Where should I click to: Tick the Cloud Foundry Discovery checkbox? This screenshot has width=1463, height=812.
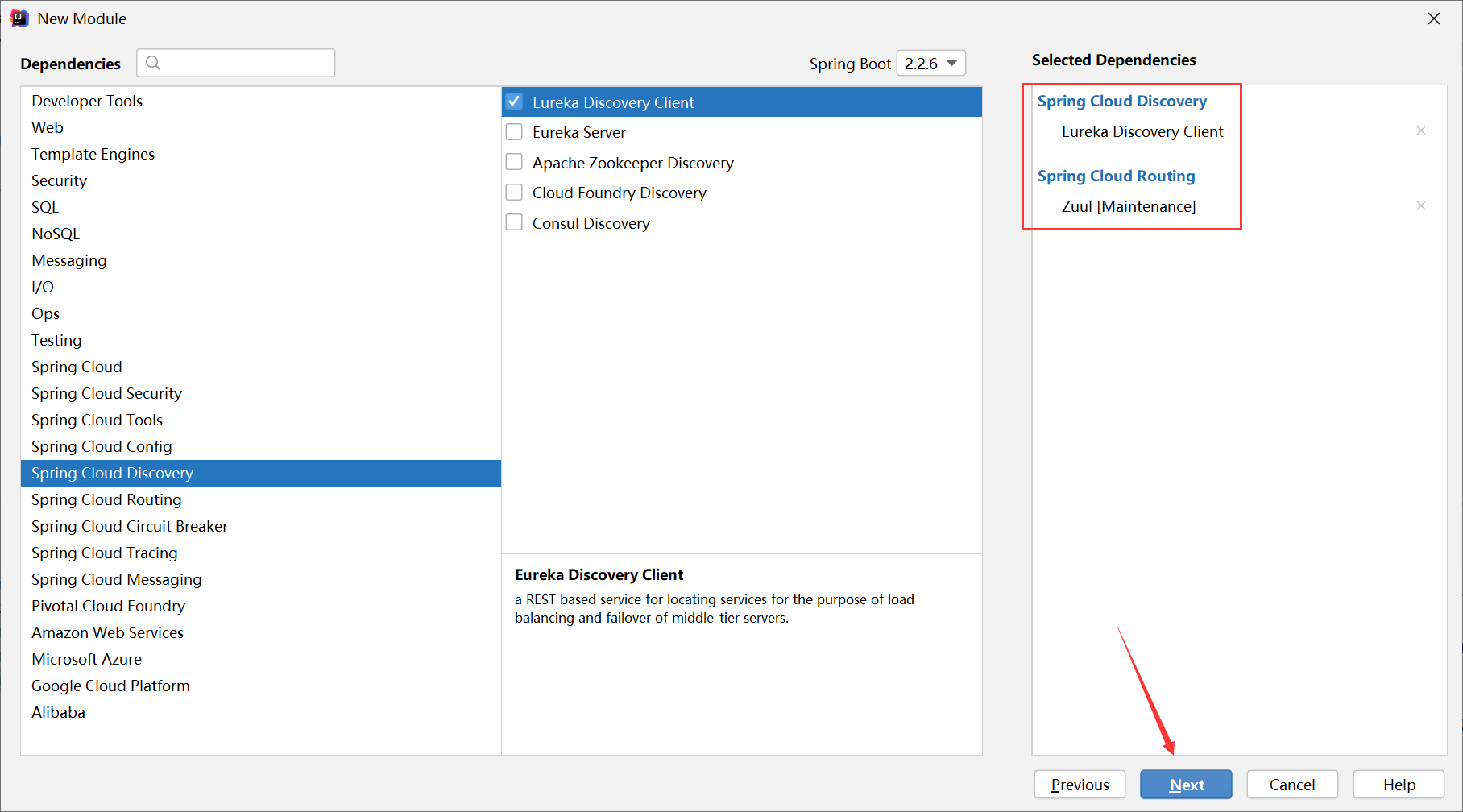(x=514, y=192)
